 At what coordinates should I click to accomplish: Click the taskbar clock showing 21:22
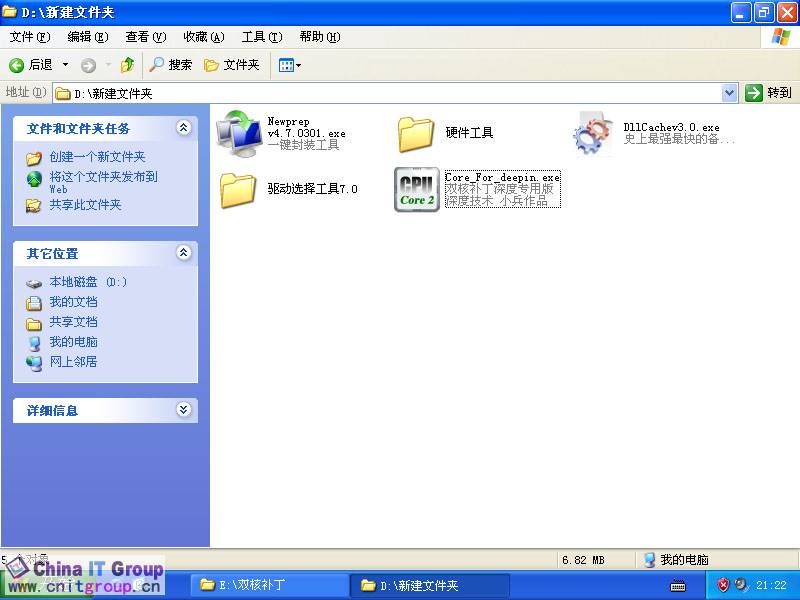pos(771,585)
